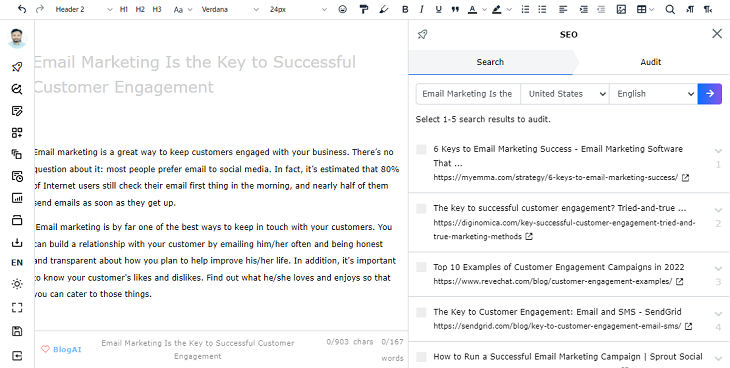Screen dimensions: 730x368
Task: Insert a numbered list
Action: pos(525,9)
